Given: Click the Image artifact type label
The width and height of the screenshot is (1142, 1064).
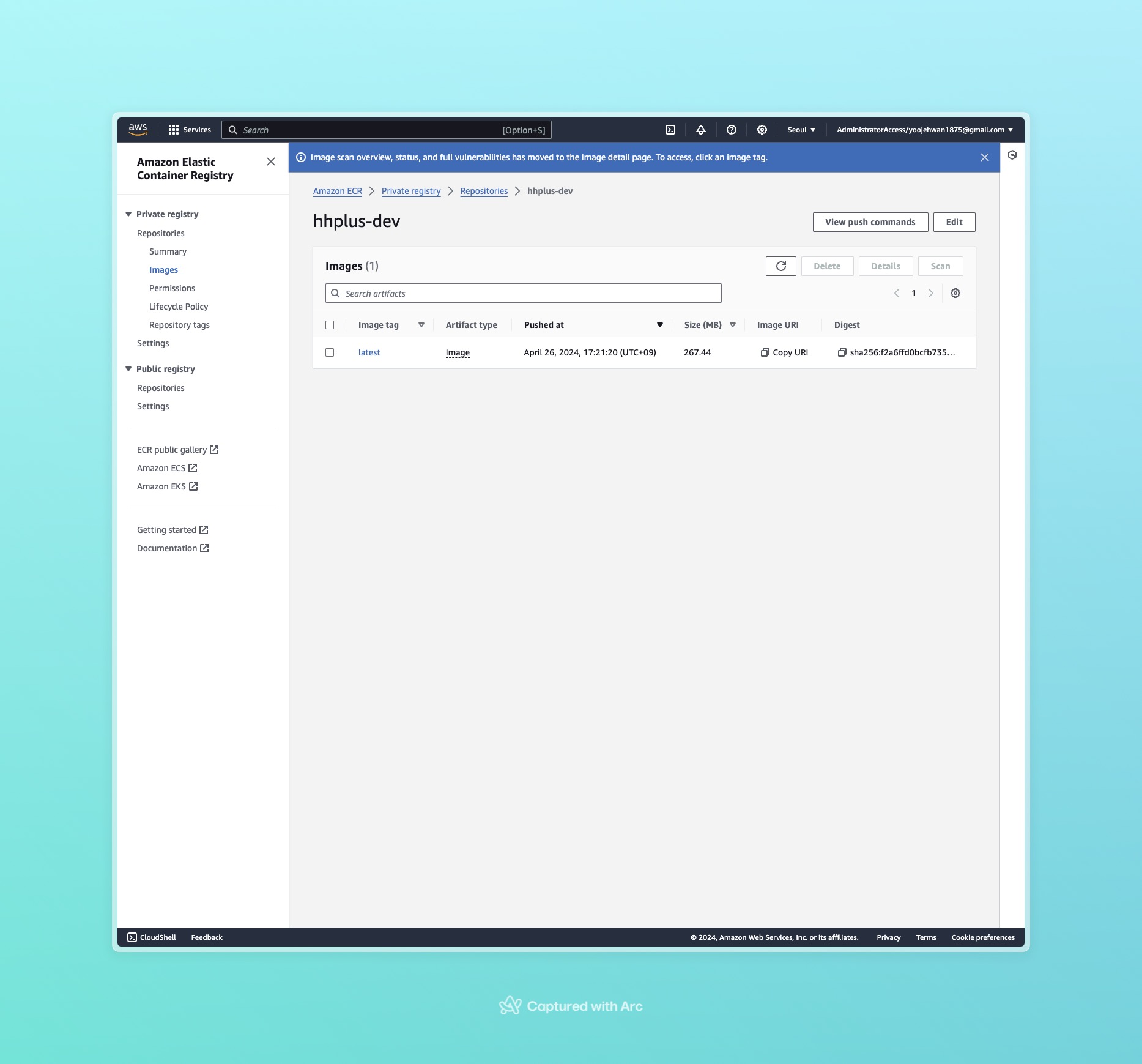Looking at the screenshot, I should coord(458,352).
